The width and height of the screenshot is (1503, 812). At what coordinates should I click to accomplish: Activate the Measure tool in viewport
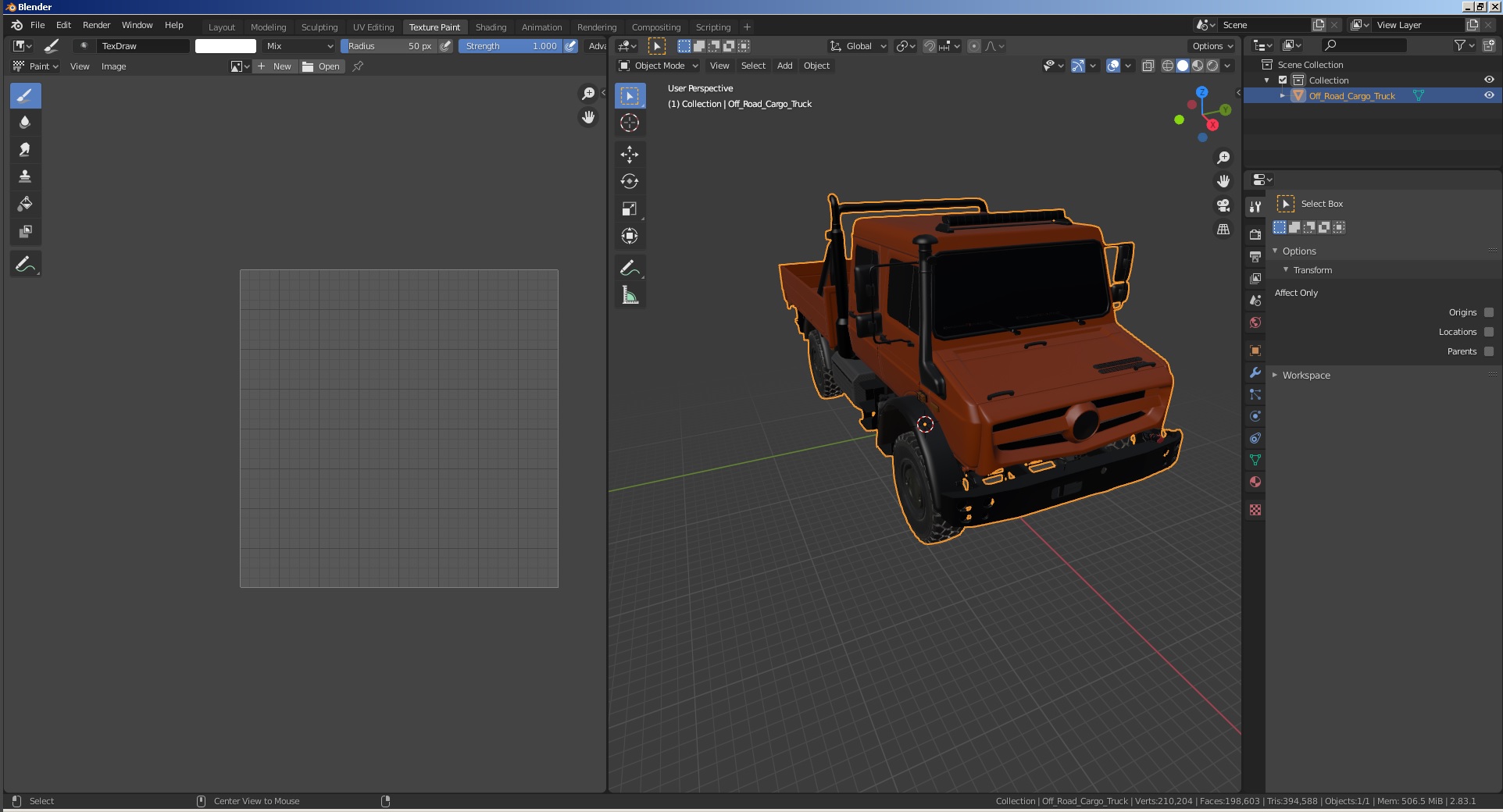(630, 295)
